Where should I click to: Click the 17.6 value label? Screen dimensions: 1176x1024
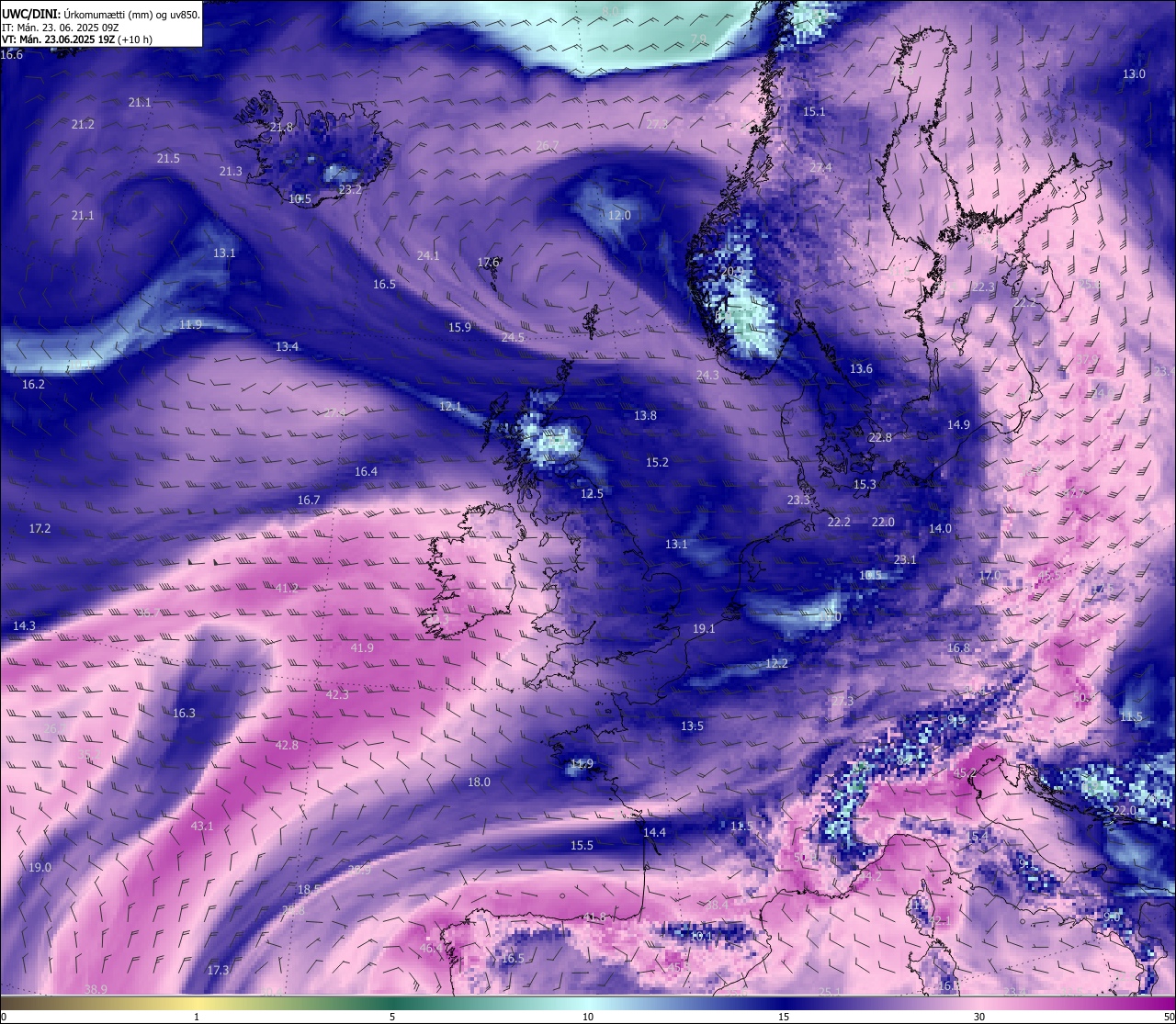(488, 263)
